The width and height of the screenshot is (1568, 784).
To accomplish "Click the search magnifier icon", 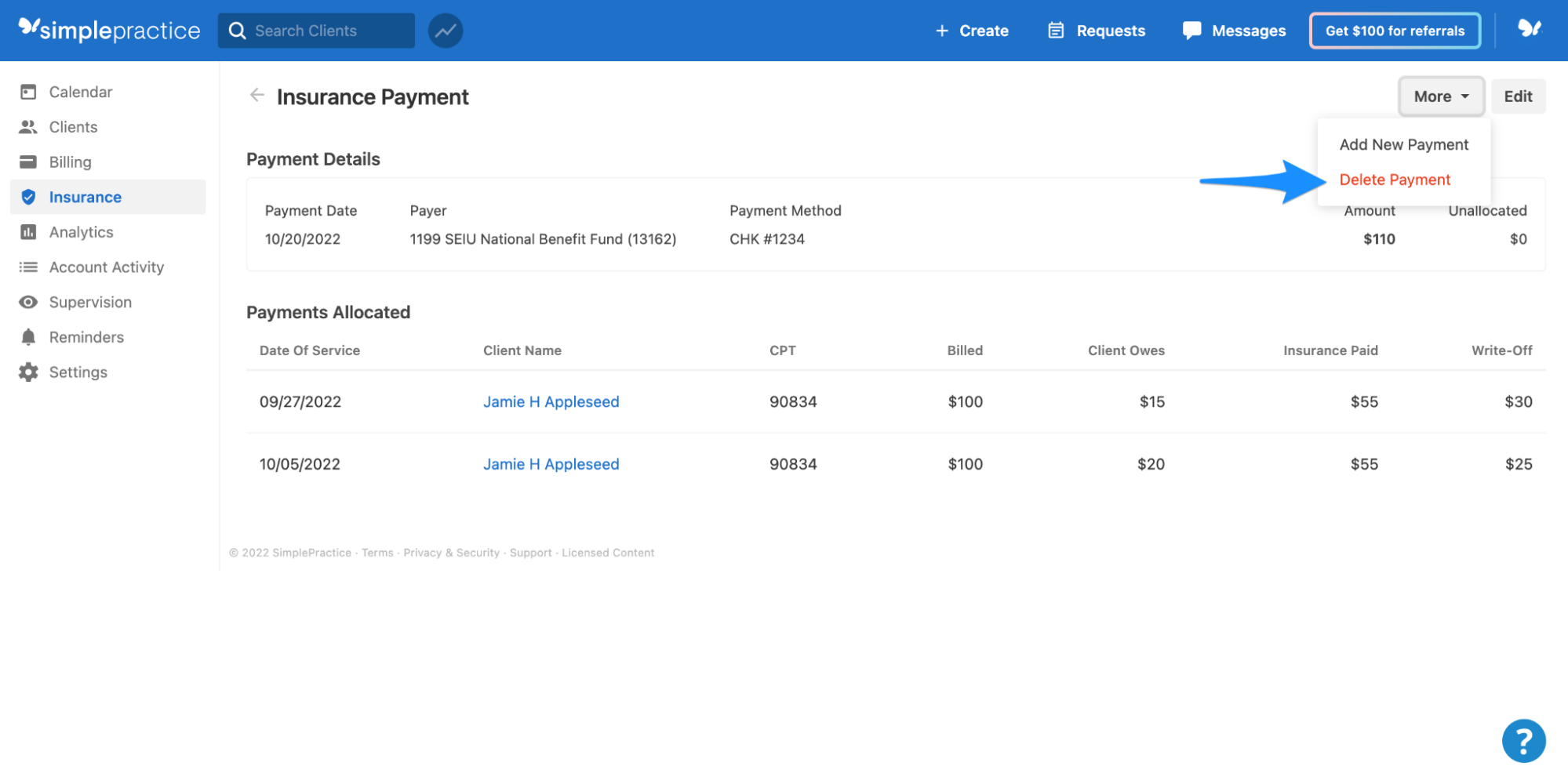I will click(x=237, y=31).
